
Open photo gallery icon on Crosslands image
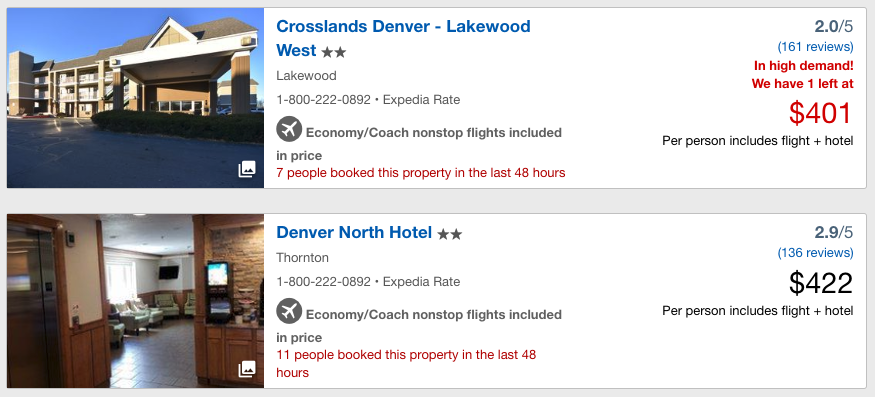click(247, 169)
